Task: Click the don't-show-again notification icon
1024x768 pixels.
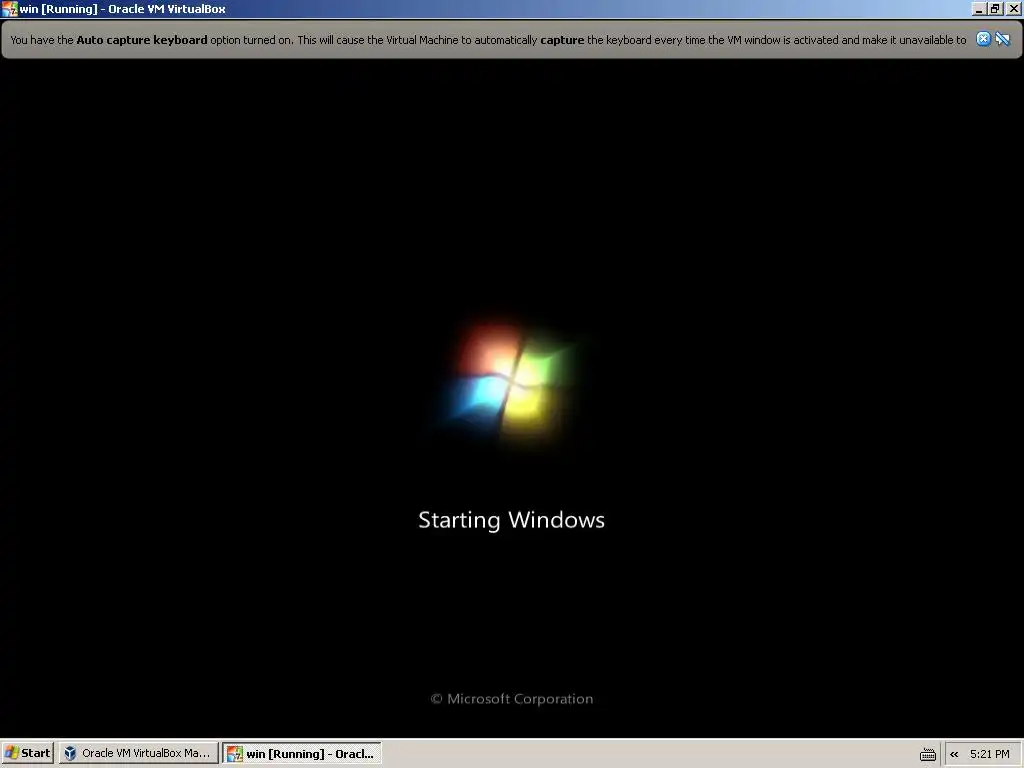Action: pos(1003,39)
